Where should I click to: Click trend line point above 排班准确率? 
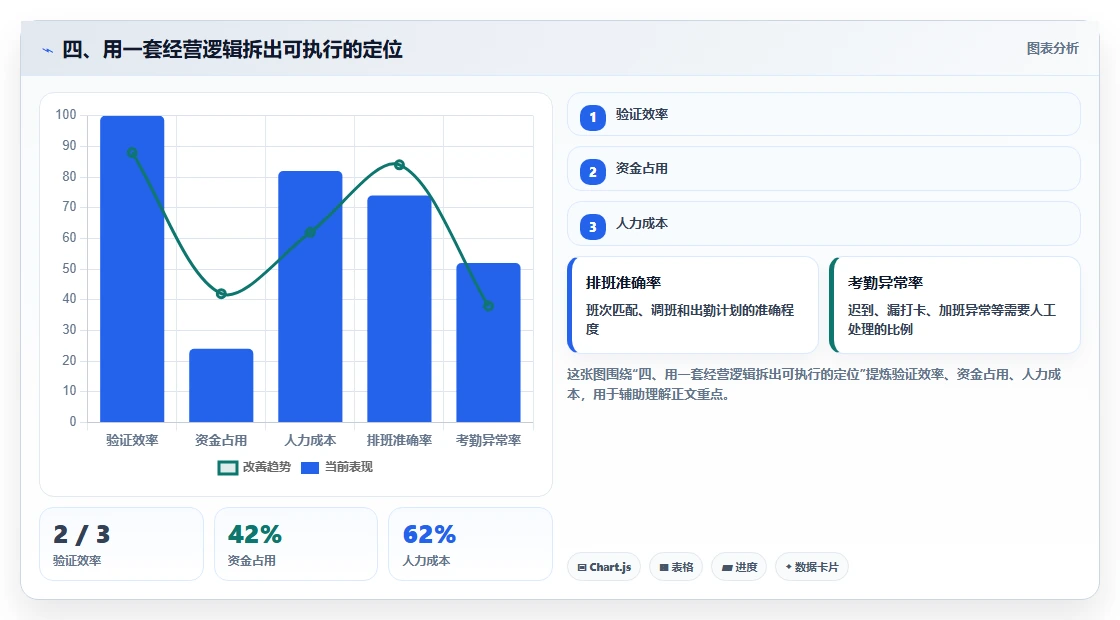pos(399,165)
